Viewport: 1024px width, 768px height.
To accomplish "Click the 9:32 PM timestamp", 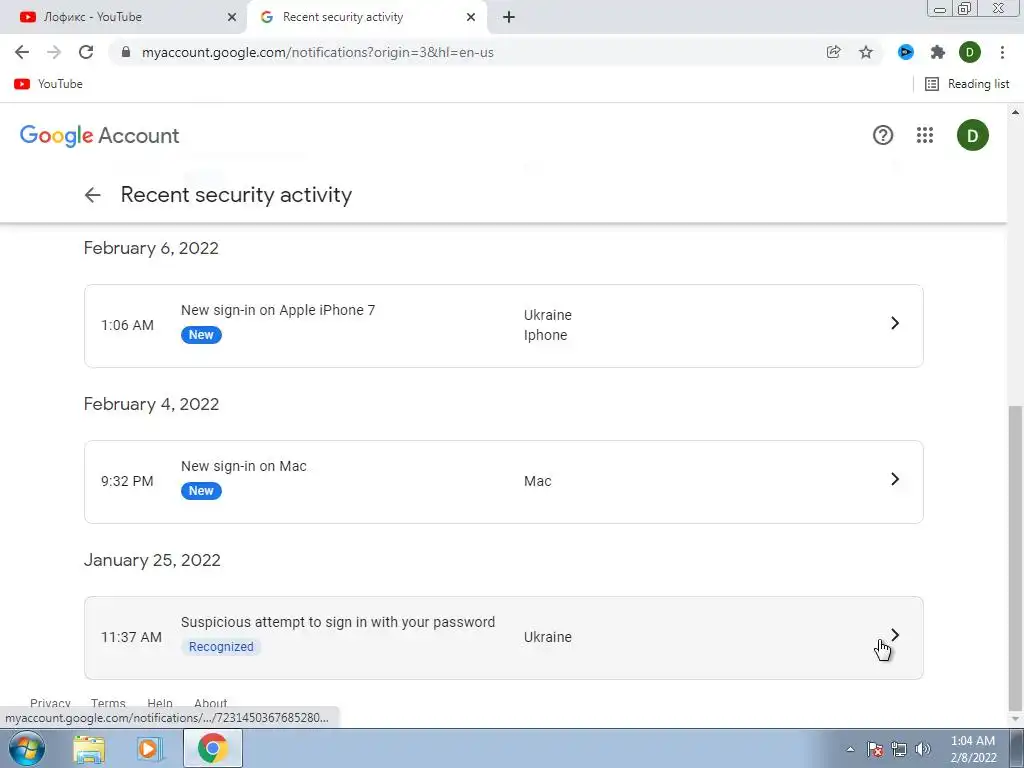I will click(x=127, y=481).
